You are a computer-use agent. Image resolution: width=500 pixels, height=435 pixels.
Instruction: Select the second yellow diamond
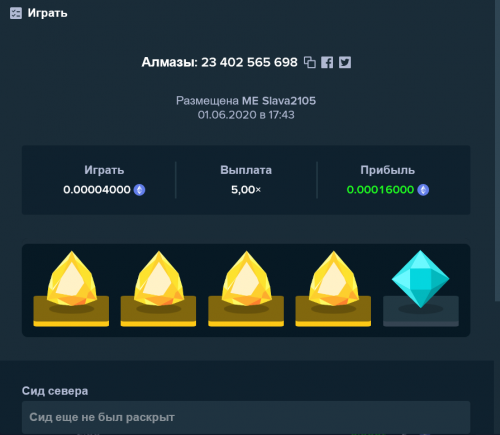pyautogui.click(x=159, y=289)
